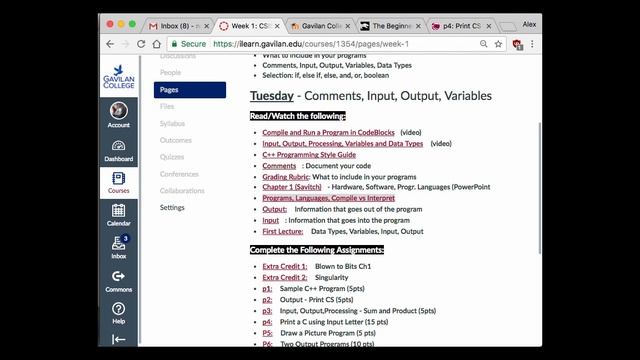Open Extra Credit 1: link
This screenshot has height=360, width=640.
click(285, 267)
